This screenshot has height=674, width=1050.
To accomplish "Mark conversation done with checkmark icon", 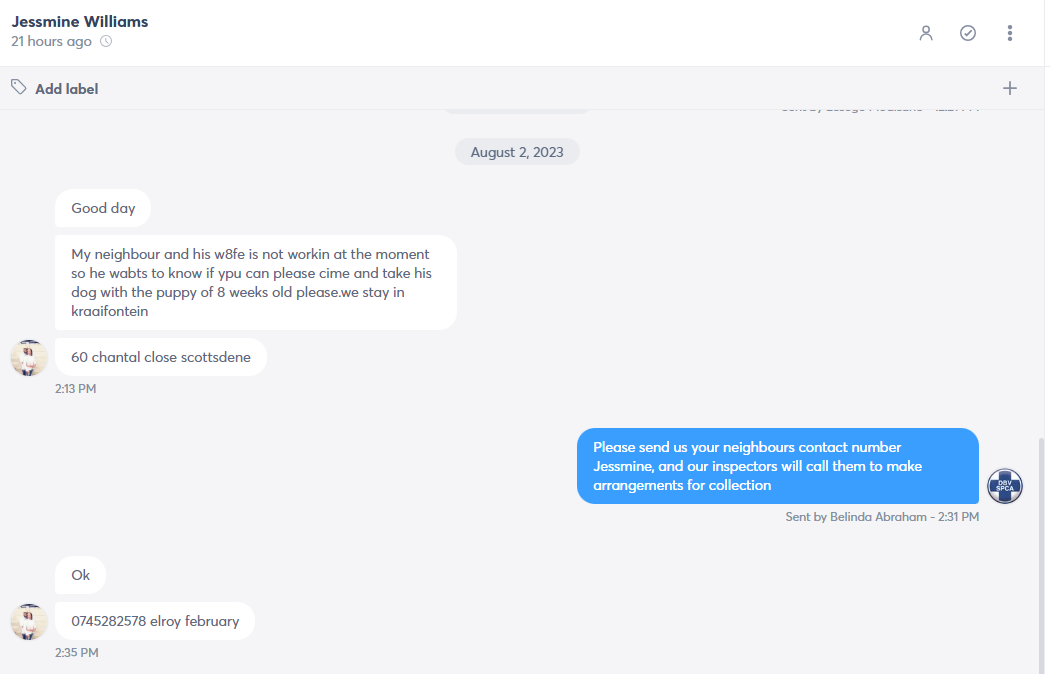I will tap(968, 33).
